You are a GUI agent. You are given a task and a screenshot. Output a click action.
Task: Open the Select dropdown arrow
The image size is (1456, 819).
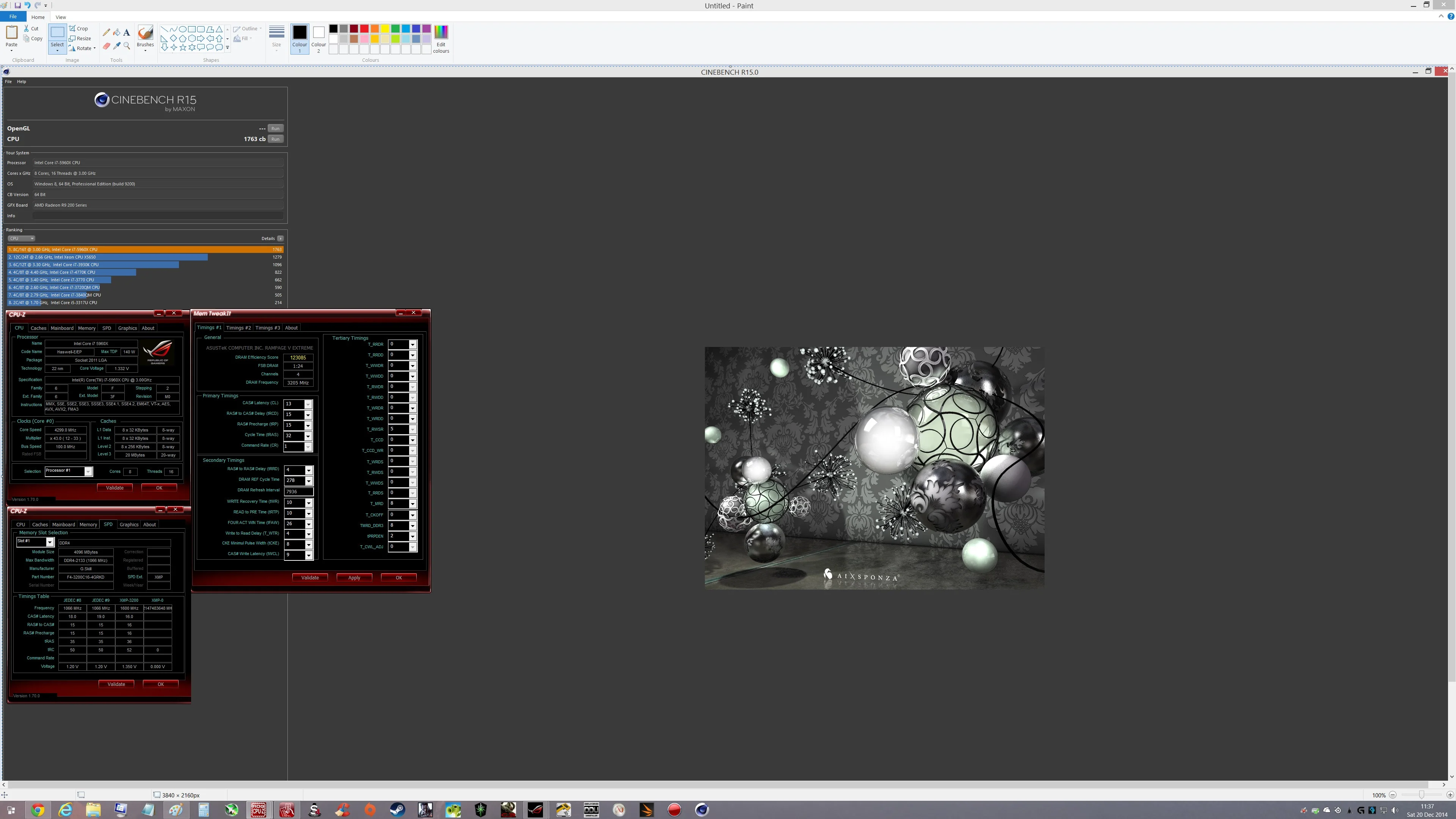[57, 50]
